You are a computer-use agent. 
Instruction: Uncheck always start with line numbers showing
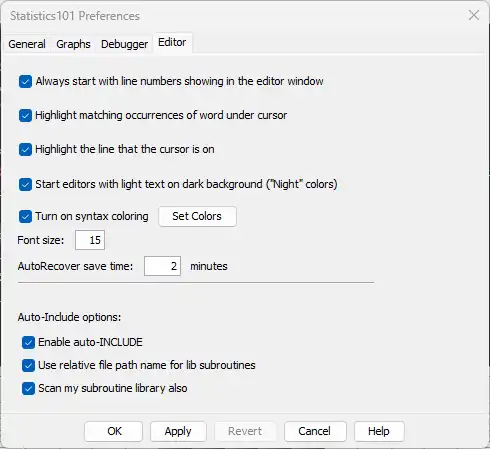25,81
